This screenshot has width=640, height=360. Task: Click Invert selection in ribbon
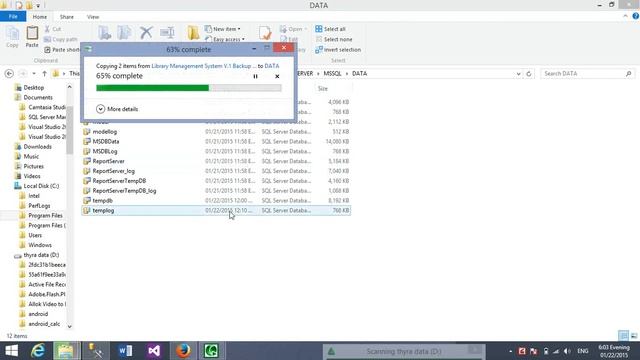point(338,49)
